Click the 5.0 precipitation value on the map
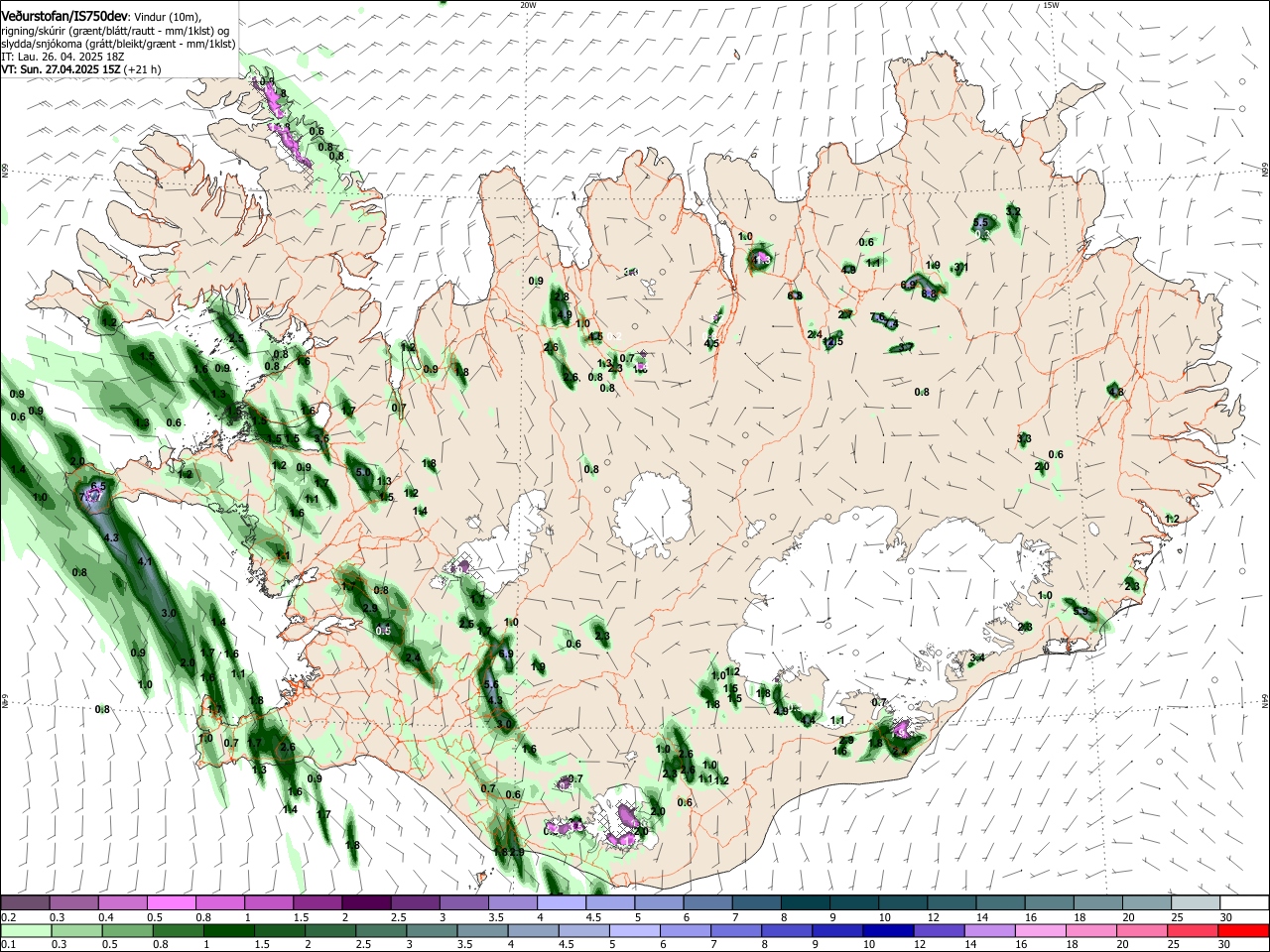The width and height of the screenshot is (1270, 952). click(363, 472)
